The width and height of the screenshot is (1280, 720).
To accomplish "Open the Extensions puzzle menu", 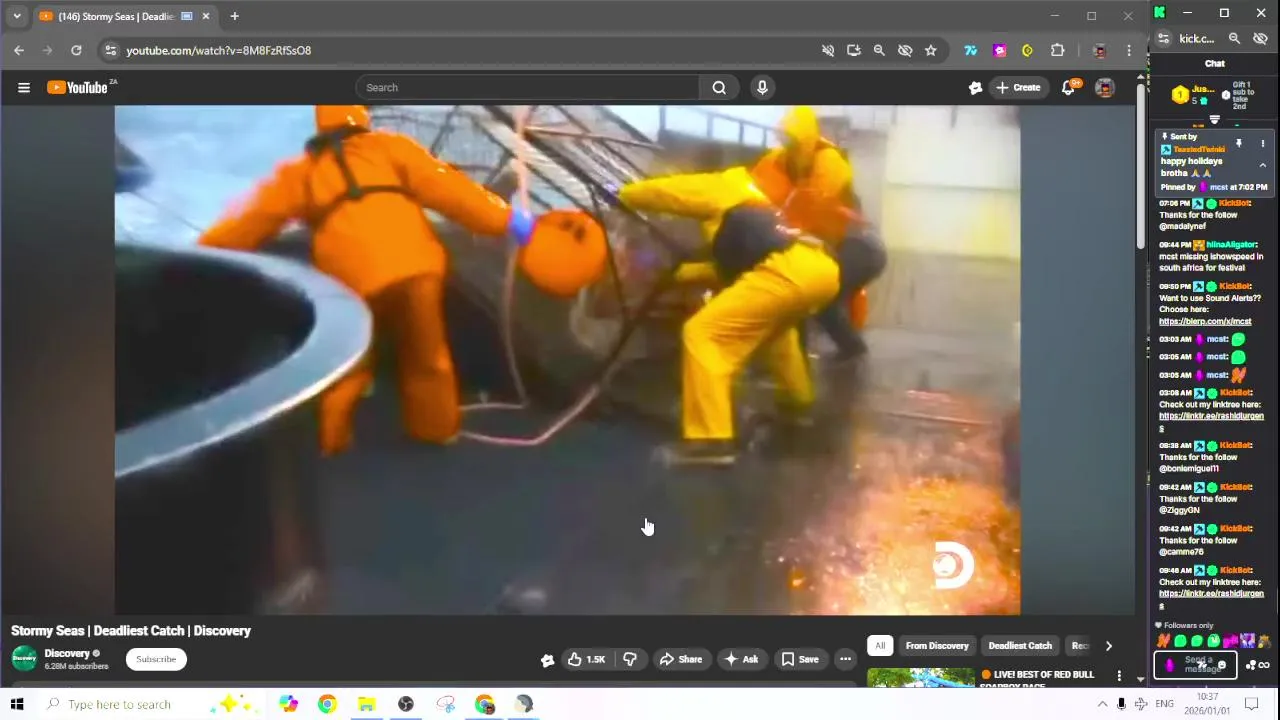I will click(x=1057, y=50).
